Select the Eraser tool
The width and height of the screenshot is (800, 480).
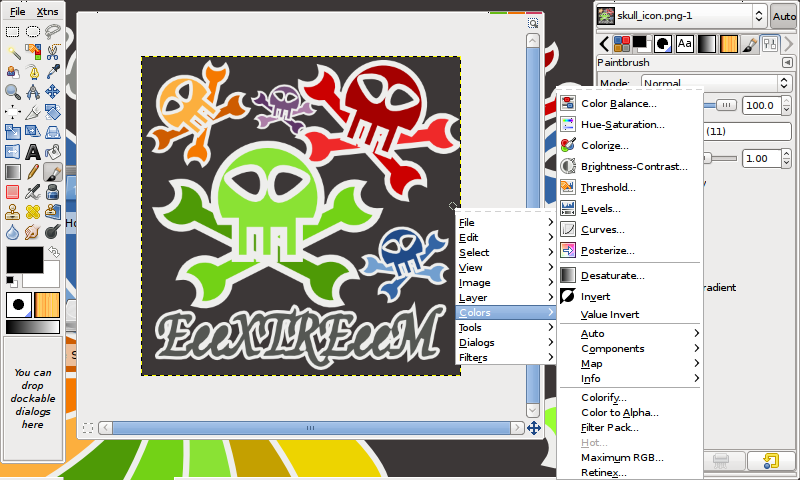coord(12,192)
